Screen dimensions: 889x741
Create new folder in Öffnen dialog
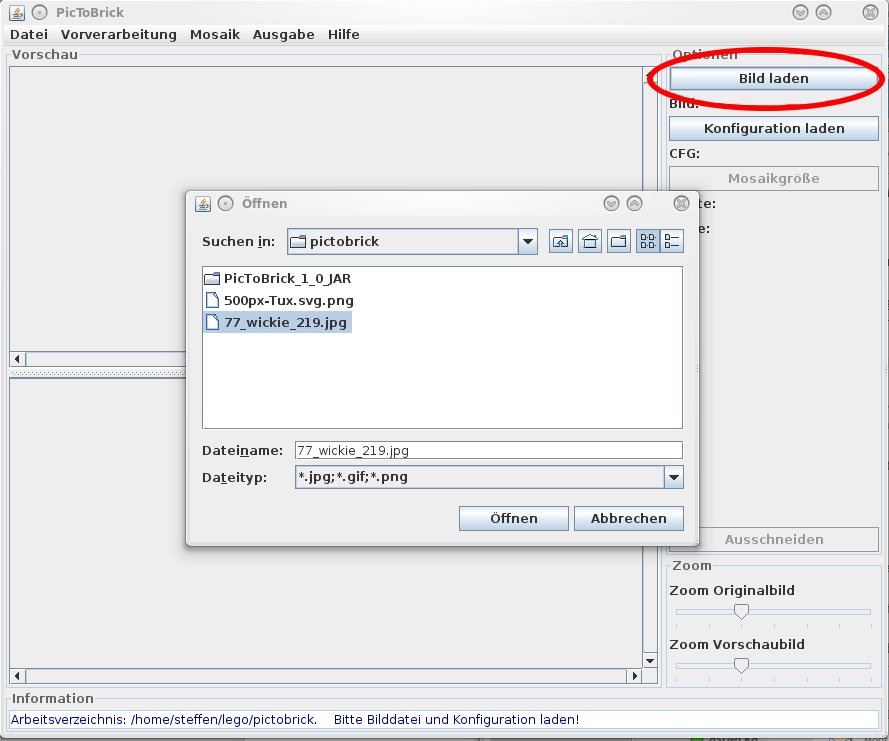pyautogui.click(x=619, y=242)
